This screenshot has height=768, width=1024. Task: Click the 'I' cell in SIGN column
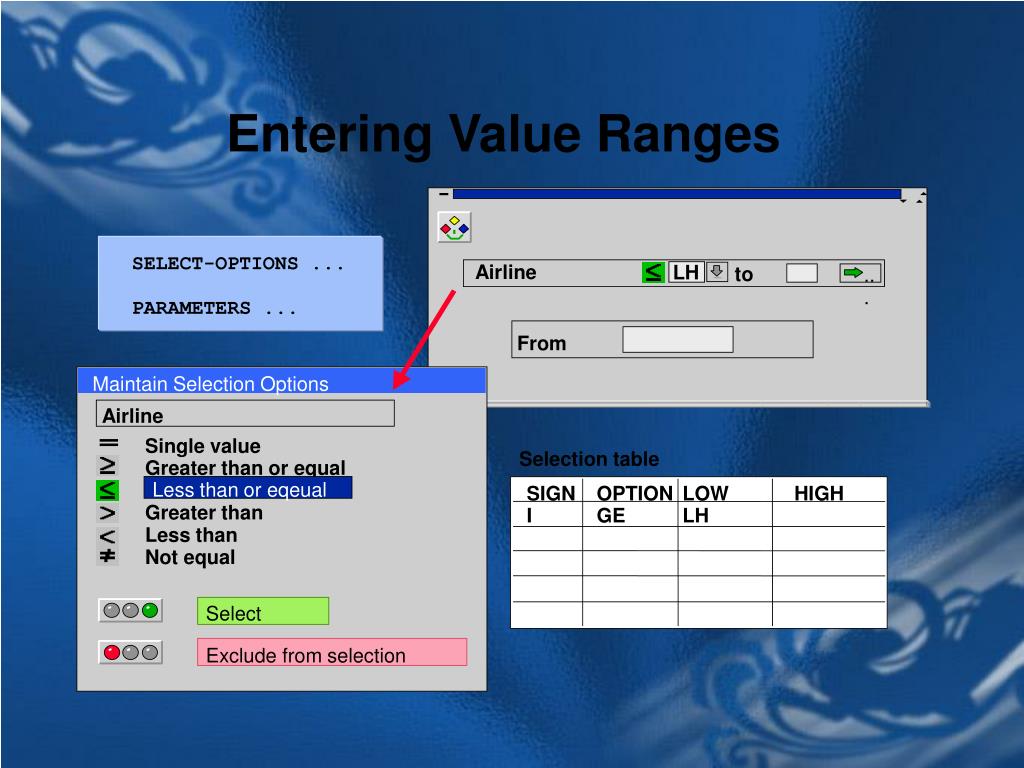[x=530, y=515]
